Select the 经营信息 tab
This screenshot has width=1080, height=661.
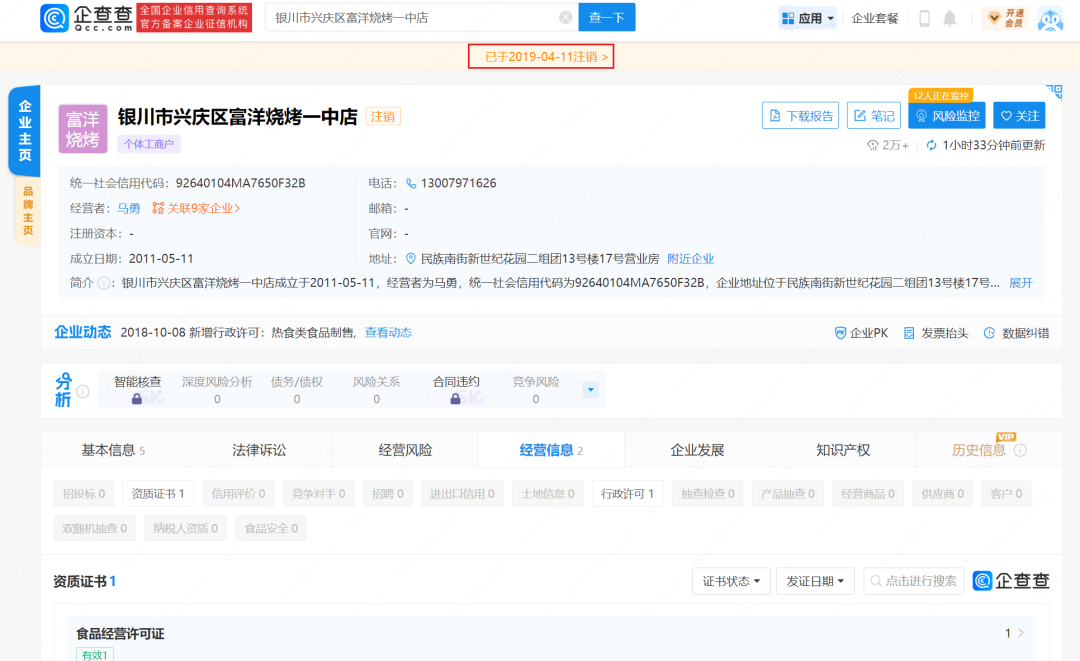coord(551,450)
